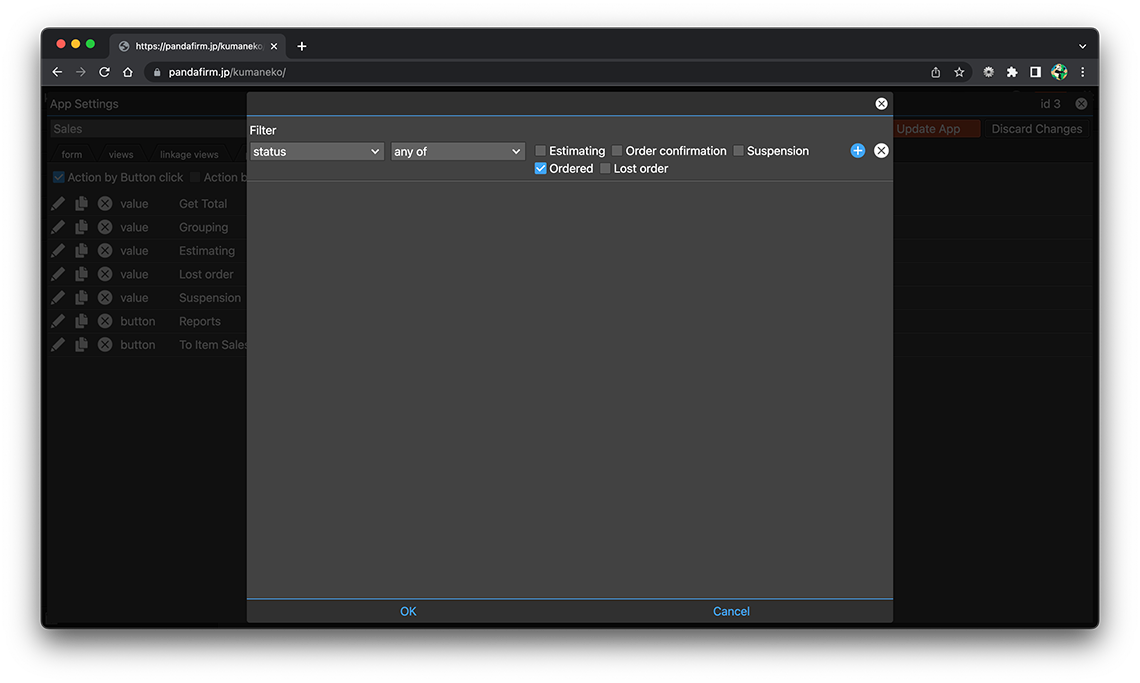The height and width of the screenshot is (683, 1140).
Task: Confirm the filter with OK
Action: point(408,611)
